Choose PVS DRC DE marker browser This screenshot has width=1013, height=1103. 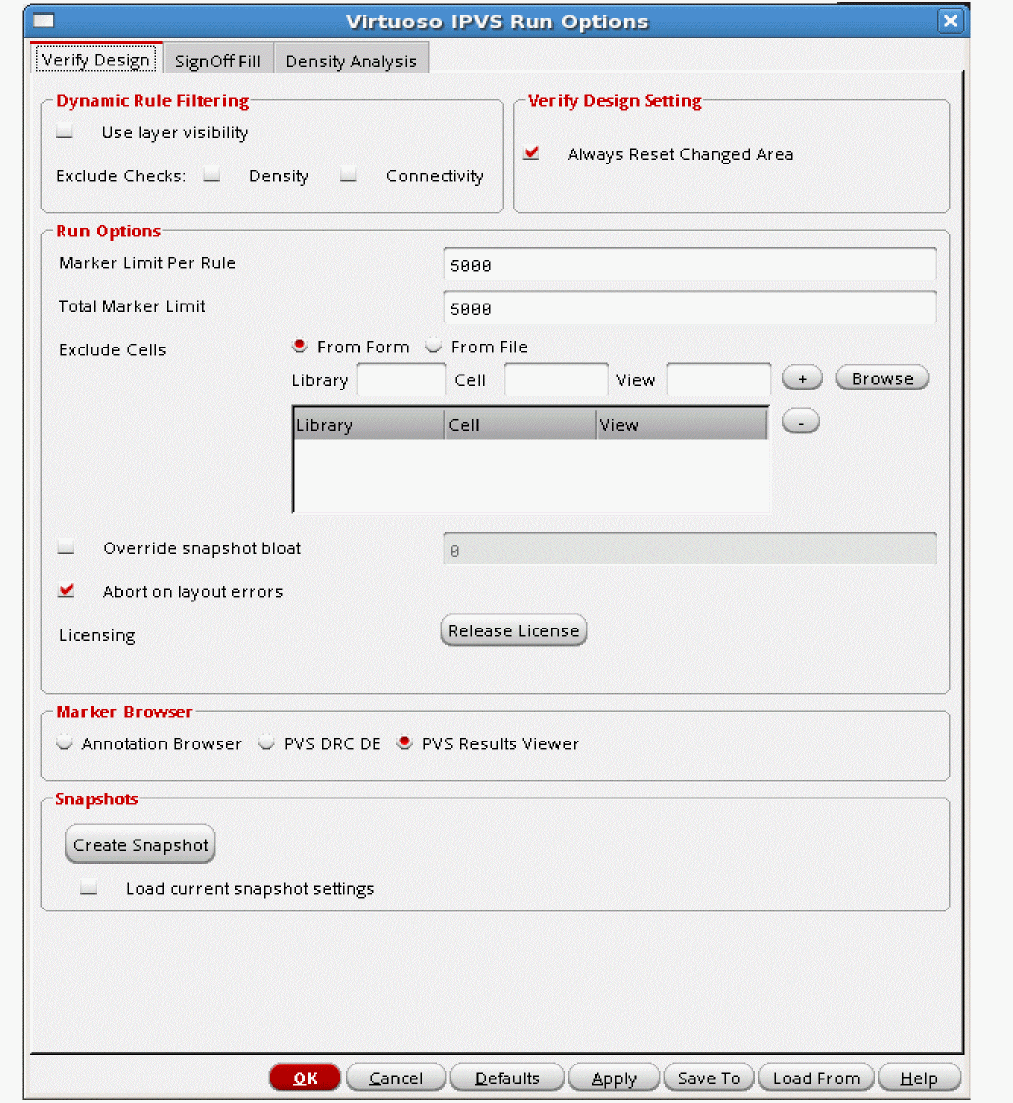[266, 743]
